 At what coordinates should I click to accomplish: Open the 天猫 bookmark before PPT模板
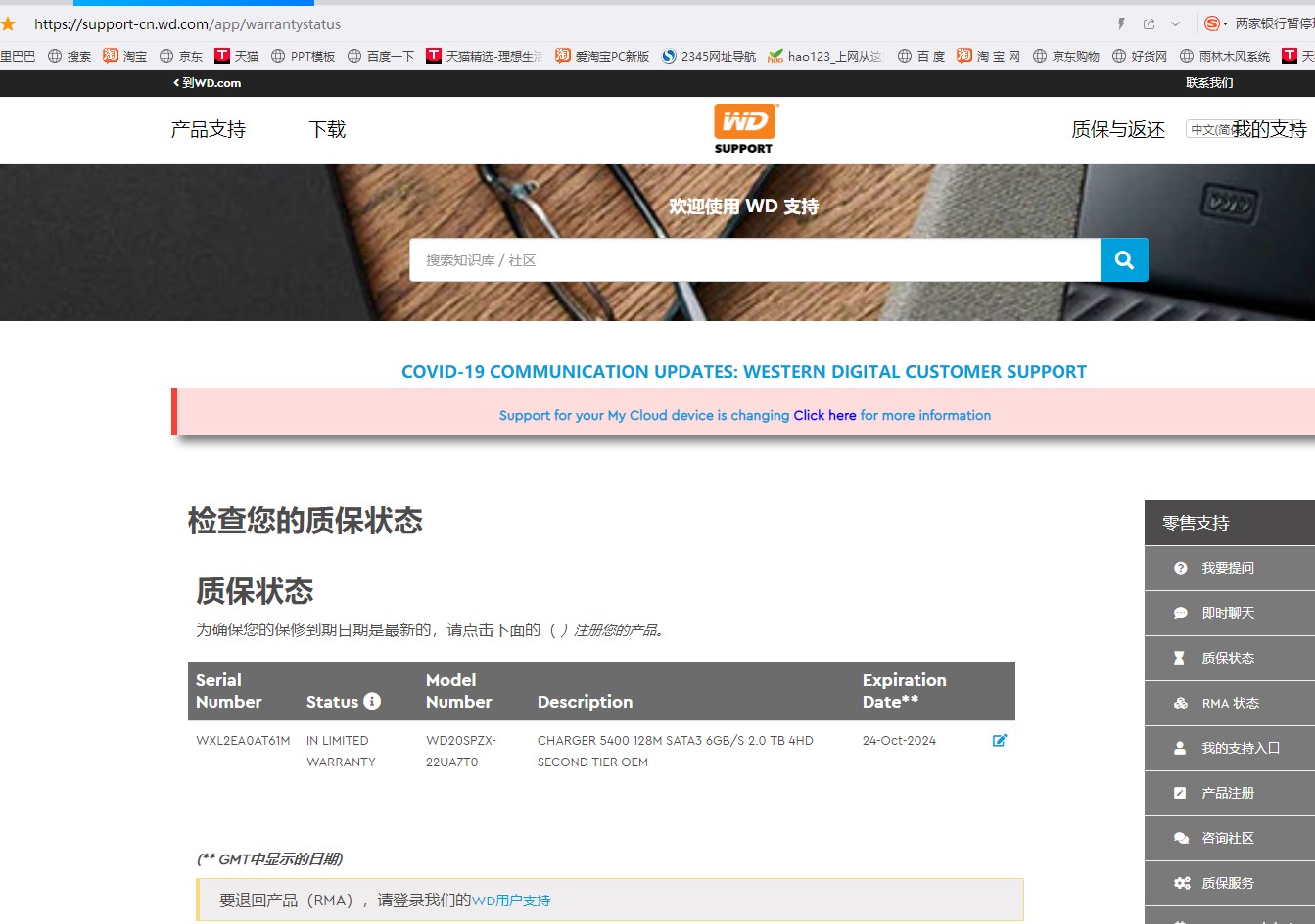pyautogui.click(x=237, y=56)
